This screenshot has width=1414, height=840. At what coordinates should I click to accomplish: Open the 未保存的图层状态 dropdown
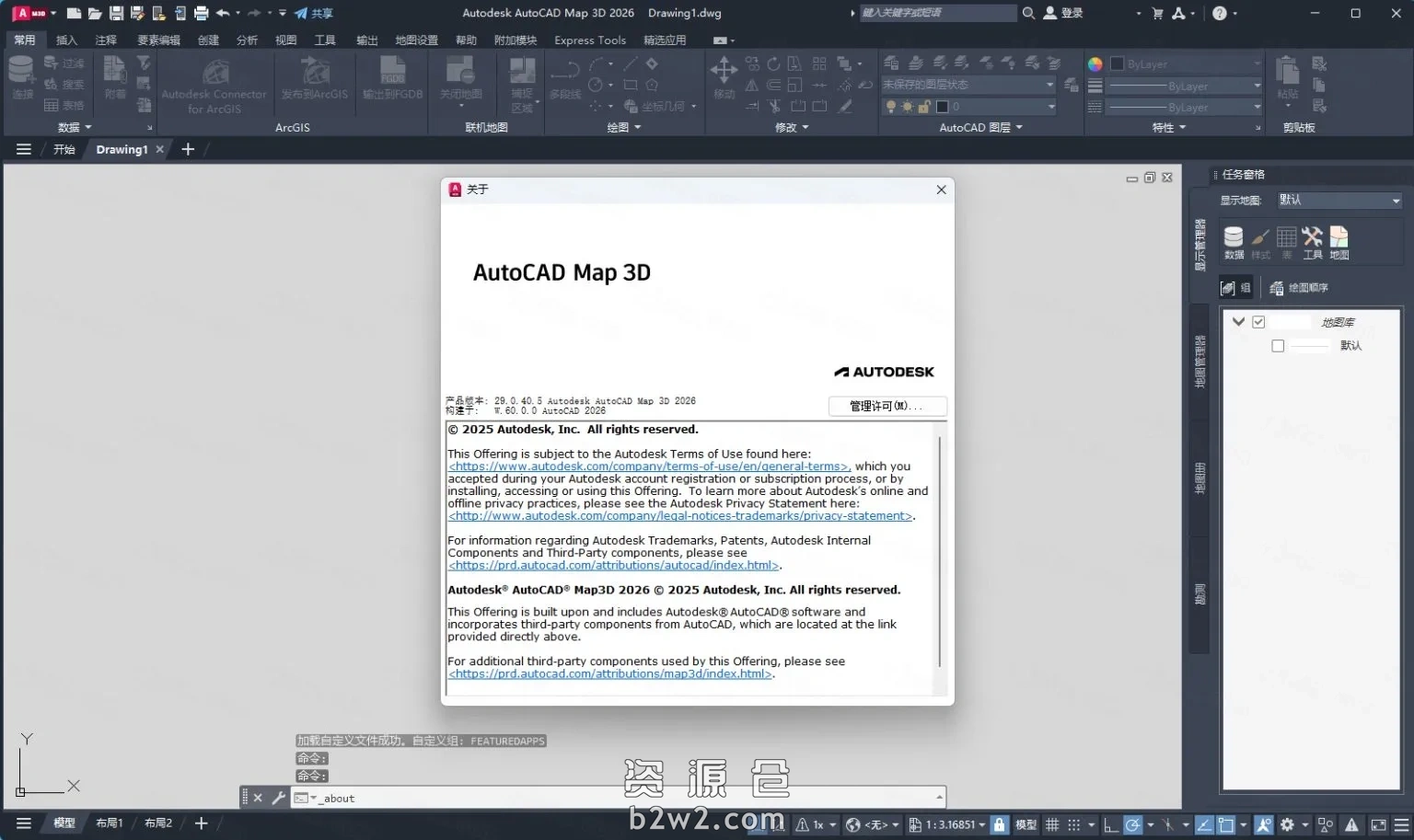point(1049,85)
